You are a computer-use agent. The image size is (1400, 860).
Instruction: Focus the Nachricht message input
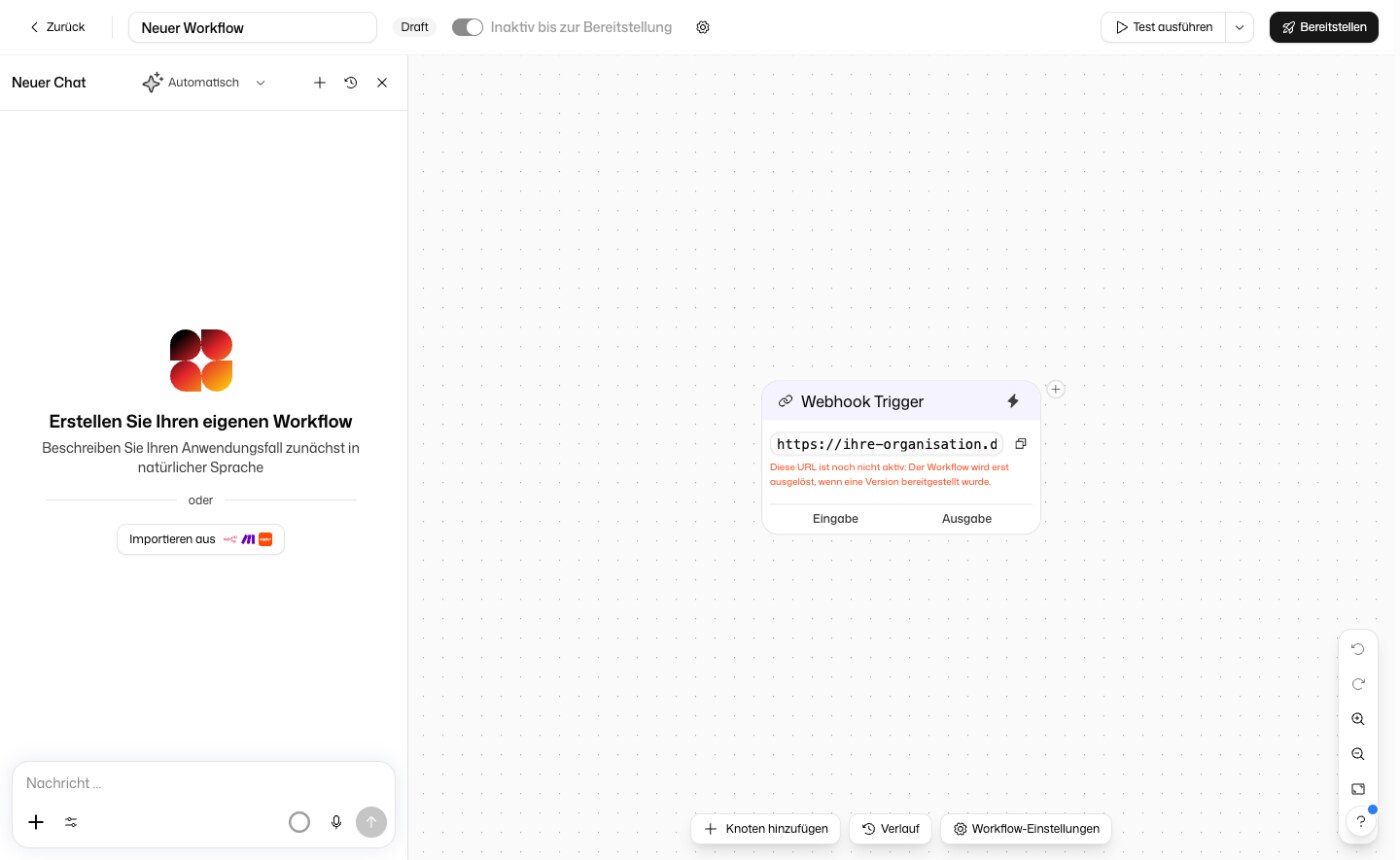point(204,784)
